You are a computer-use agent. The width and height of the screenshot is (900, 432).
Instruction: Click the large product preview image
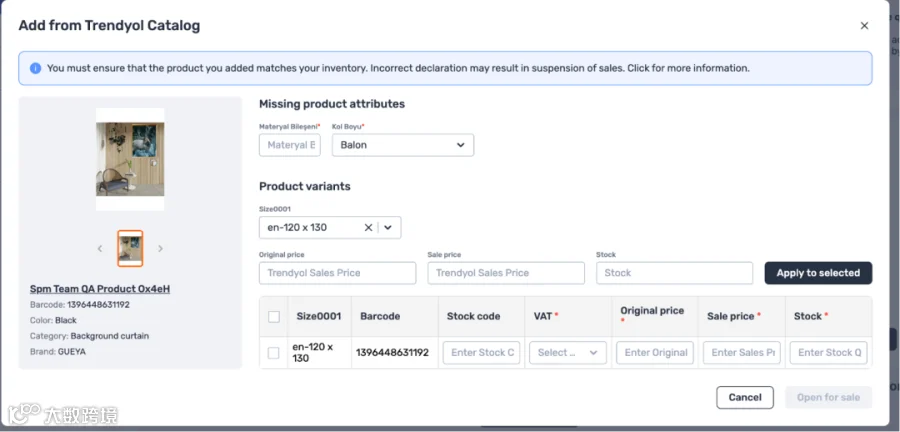click(x=130, y=159)
